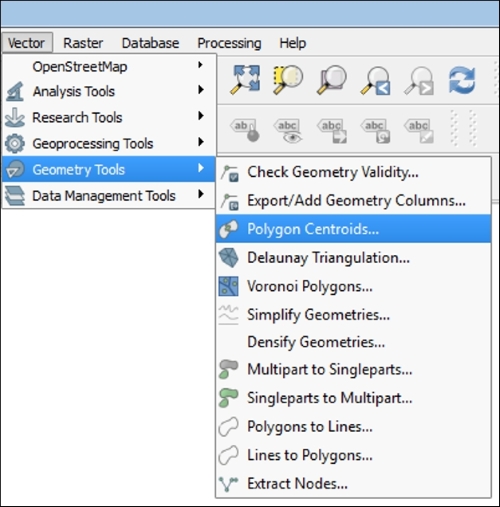The image size is (500, 507).
Task: Expand the OpenStreetMap submenu arrow
Action: point(200,65)
